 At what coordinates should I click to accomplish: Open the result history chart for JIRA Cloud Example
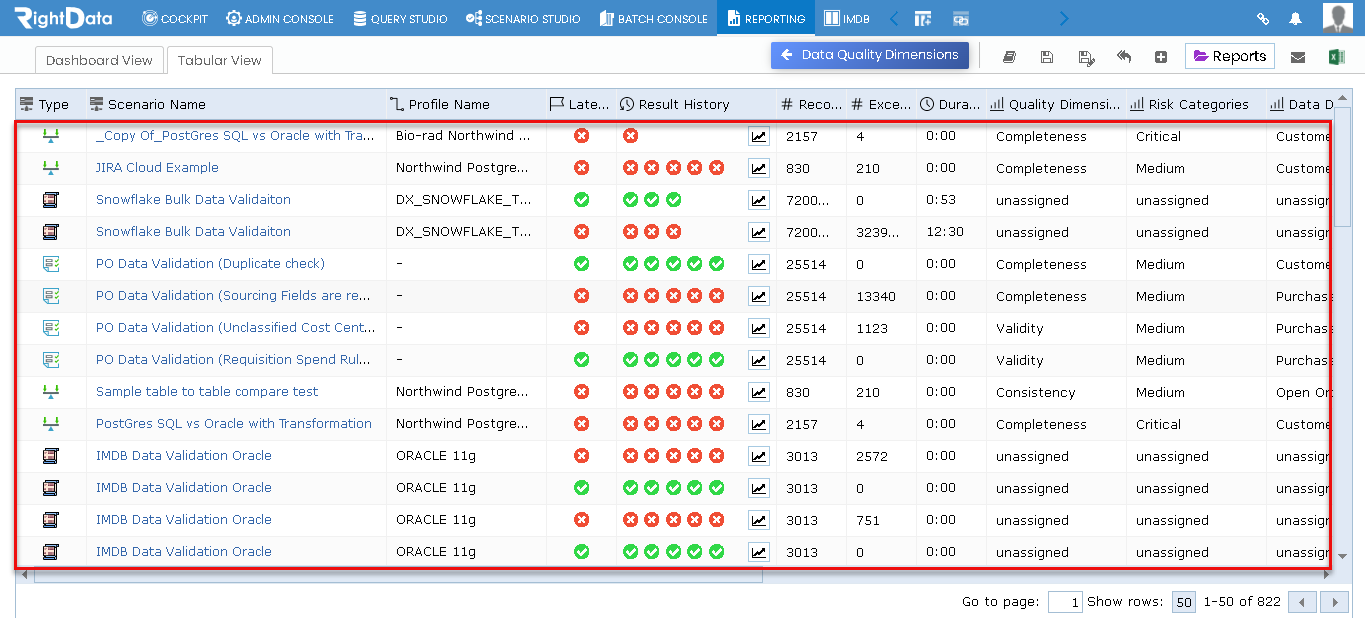point(758,167)
